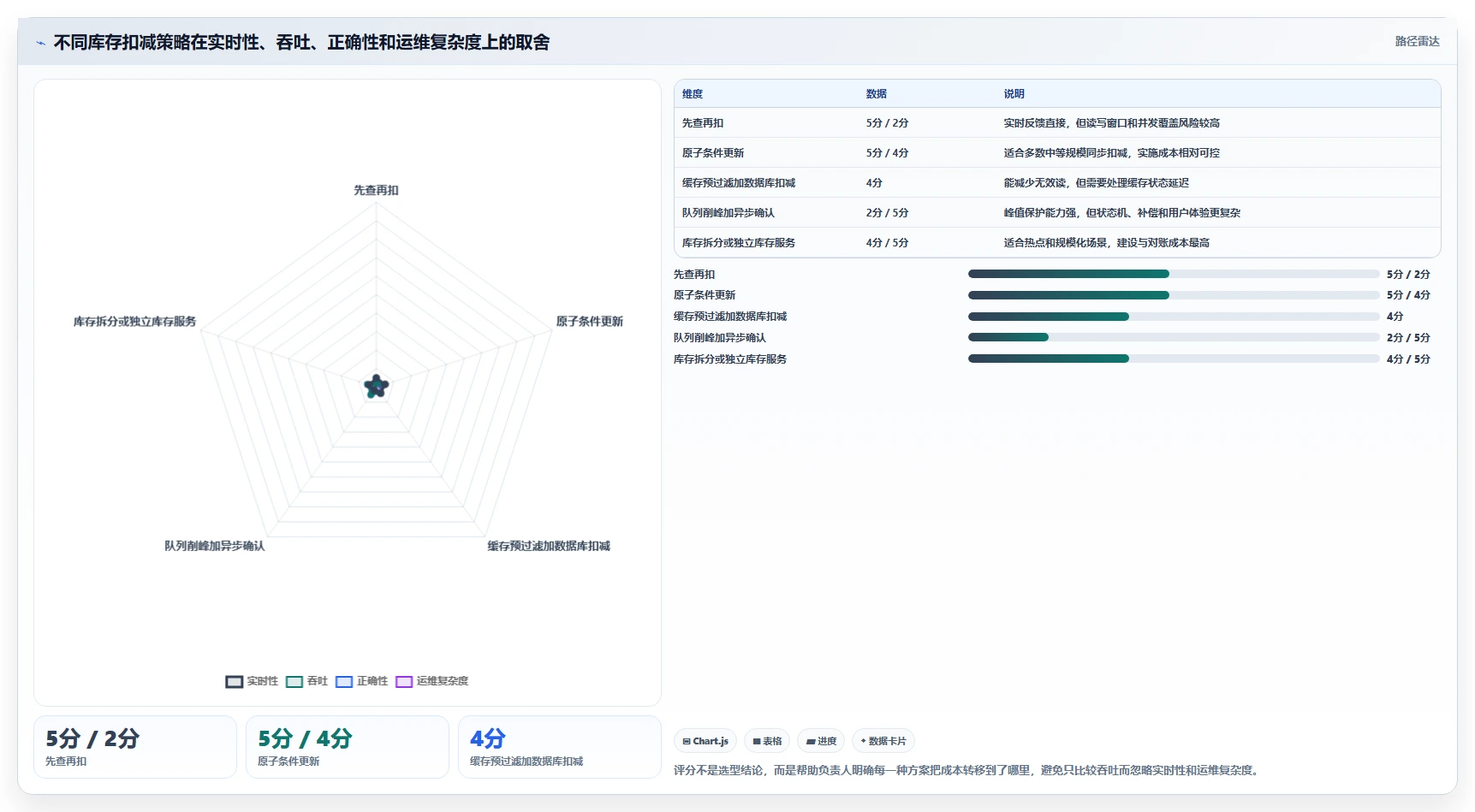The width and height of the screenshot is (1475, 812).
Task: Click the 库存拆分或独立库存服务 radar axis label
Action: [x=135, y=322]
